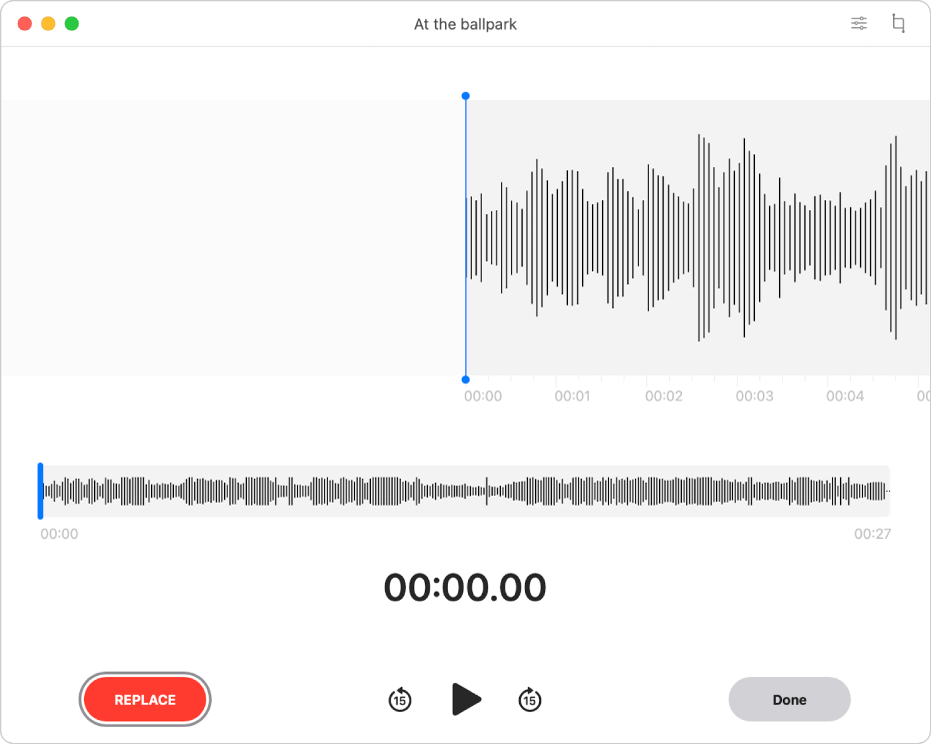Screen dimensions: 932x746
Task: Play the recording
Action: (x=466, y=699)
